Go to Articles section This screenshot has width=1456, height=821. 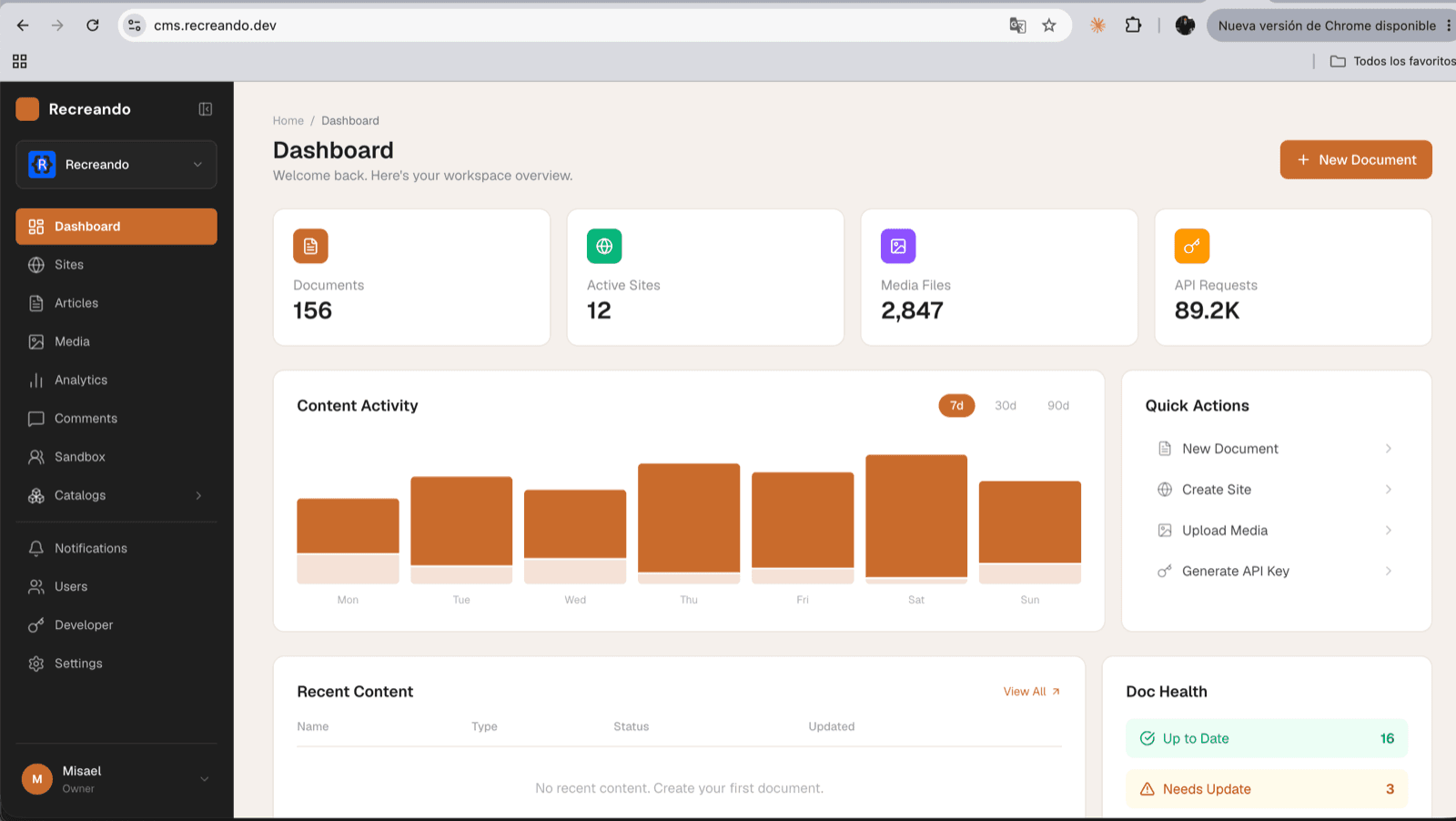[x=116, y=303]
